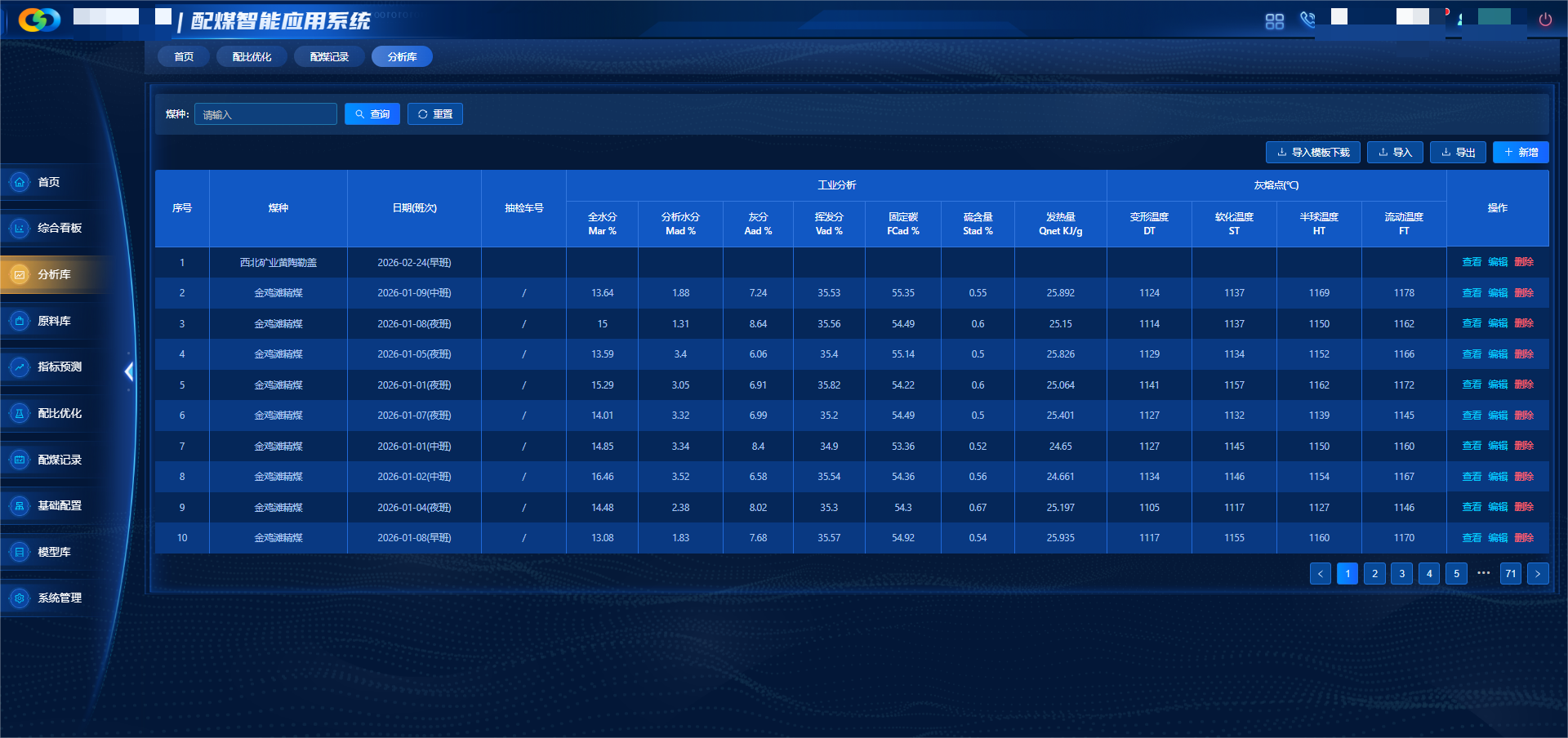Click the 查询 search button
This screenshot has width=1568, height=738.
tap(372, 114)
